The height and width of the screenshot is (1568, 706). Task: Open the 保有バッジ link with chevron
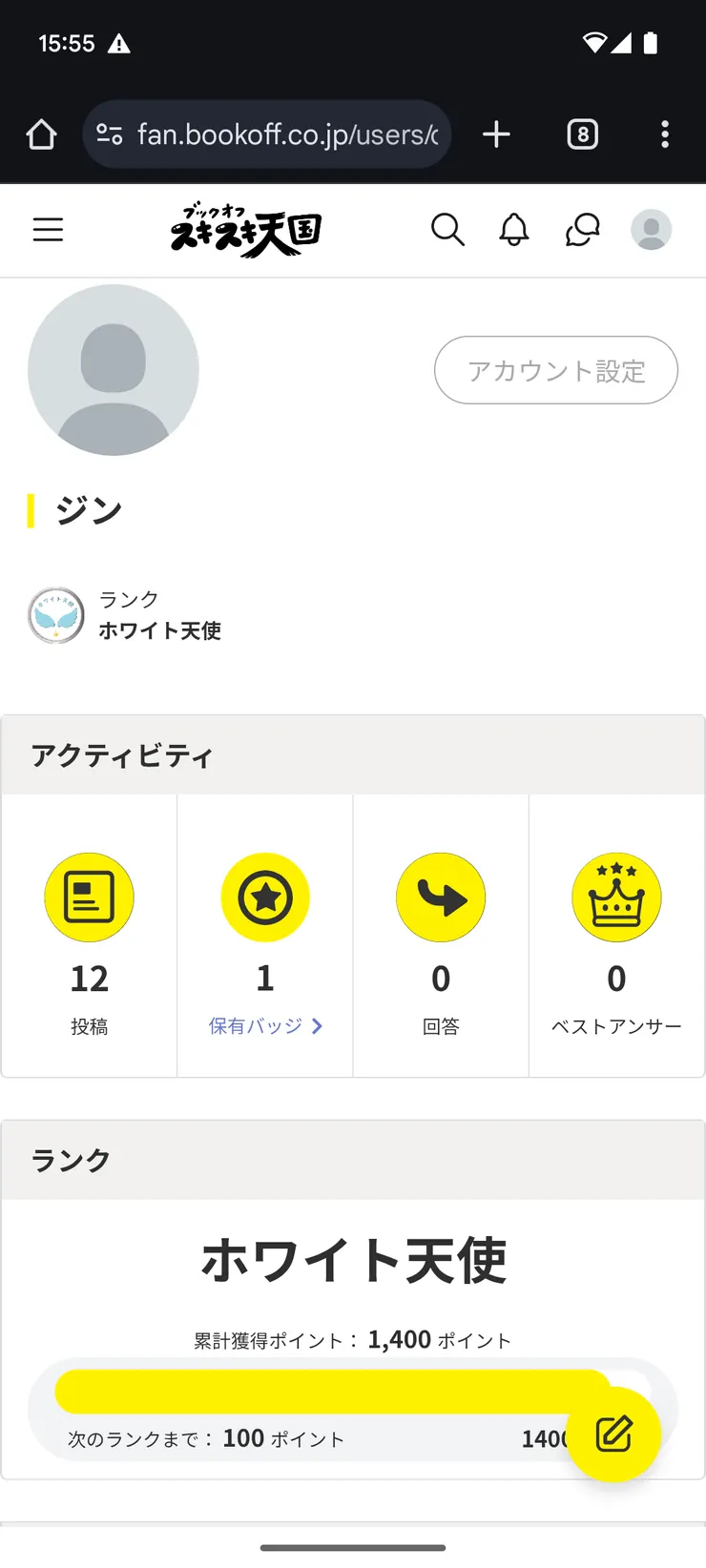(265, 1026)
